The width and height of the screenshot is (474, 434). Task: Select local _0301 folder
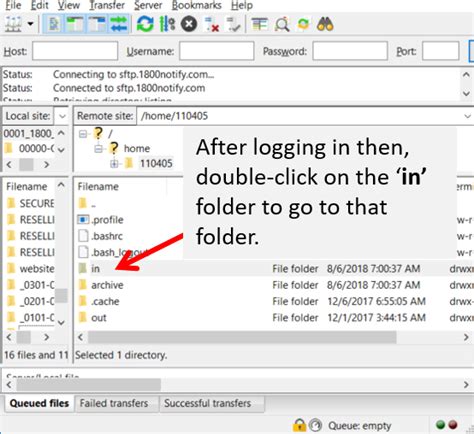click(x=31, y=285)
